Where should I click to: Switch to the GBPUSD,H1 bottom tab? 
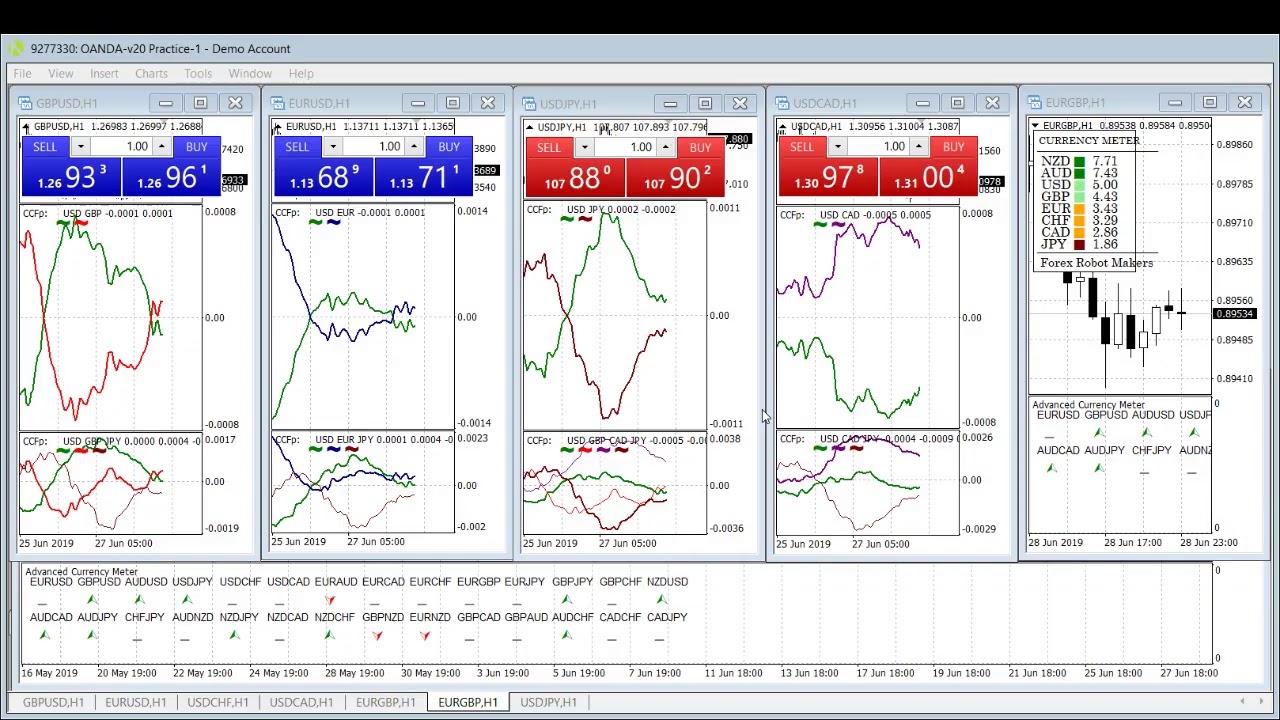tap(53, 702)
